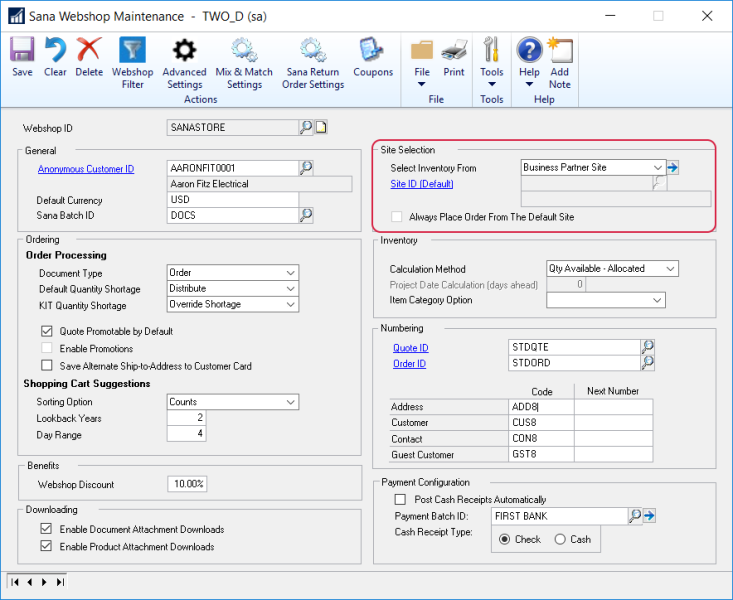Open lookup for Anonymous Customer ID
This screenshot has height=600, width=733.
point(306,168)
